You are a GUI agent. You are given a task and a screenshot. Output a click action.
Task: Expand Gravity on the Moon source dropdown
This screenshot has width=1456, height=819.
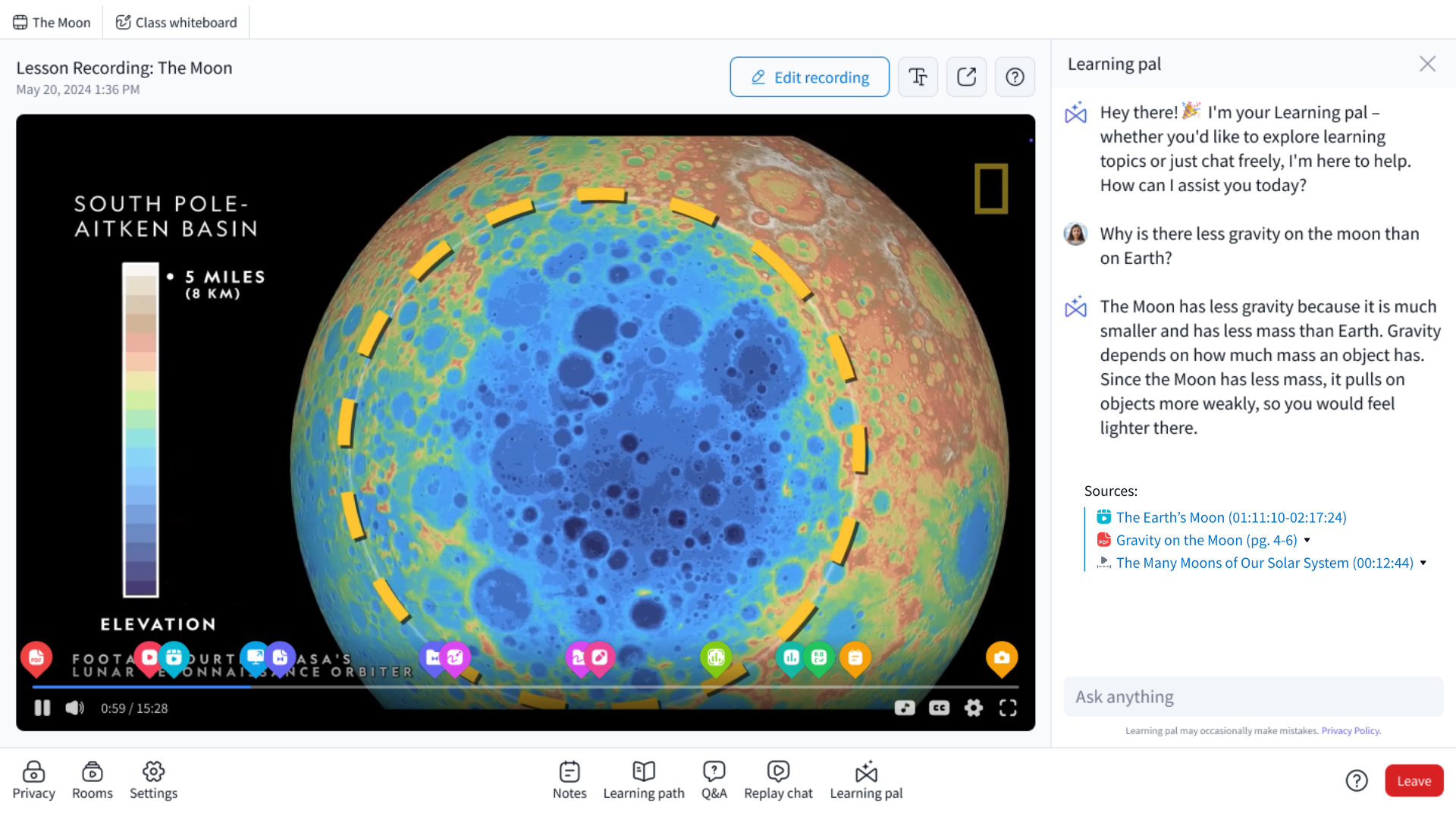click(x=1307, y=540)
